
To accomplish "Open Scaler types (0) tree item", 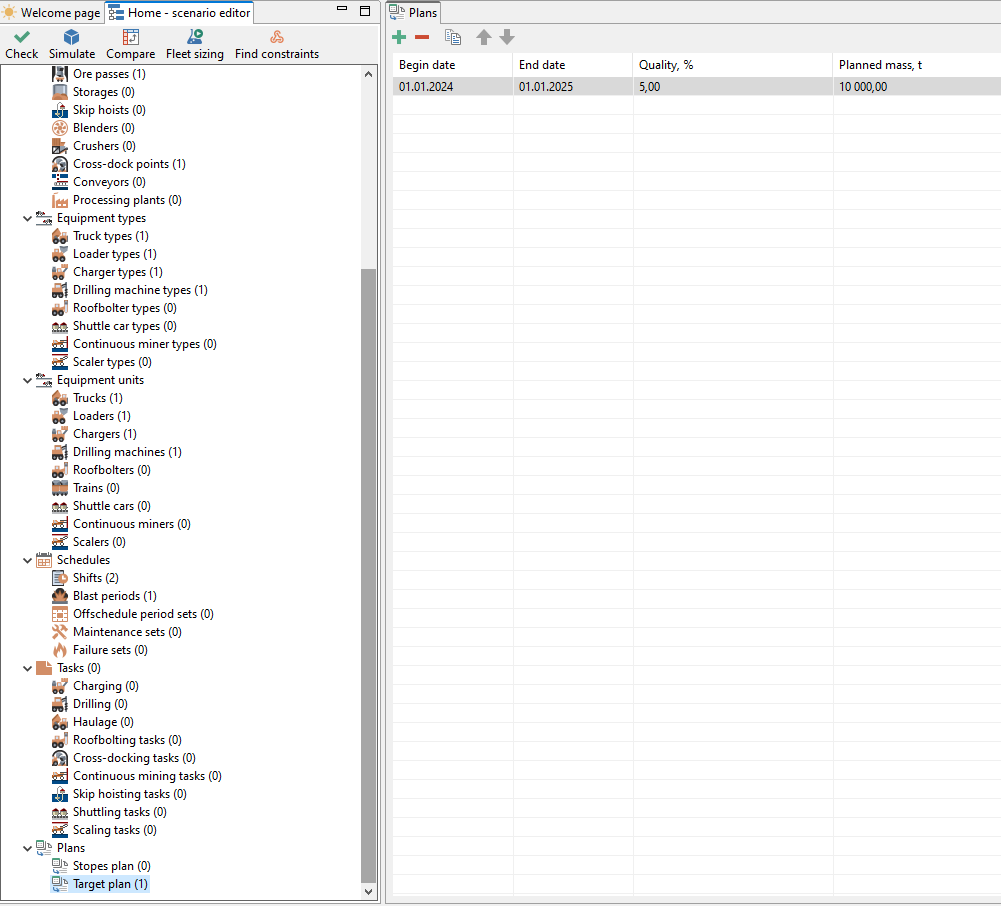I will tap(112, 362).
